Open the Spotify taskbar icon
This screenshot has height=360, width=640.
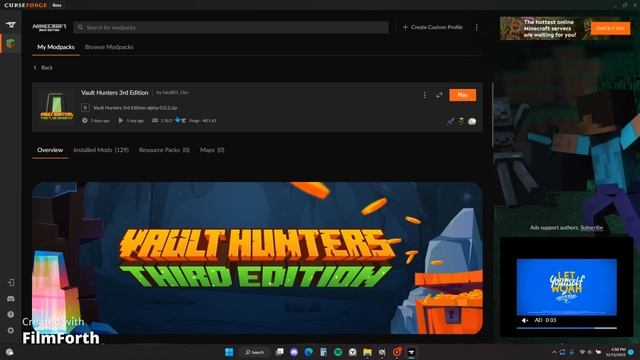(338, 352)
